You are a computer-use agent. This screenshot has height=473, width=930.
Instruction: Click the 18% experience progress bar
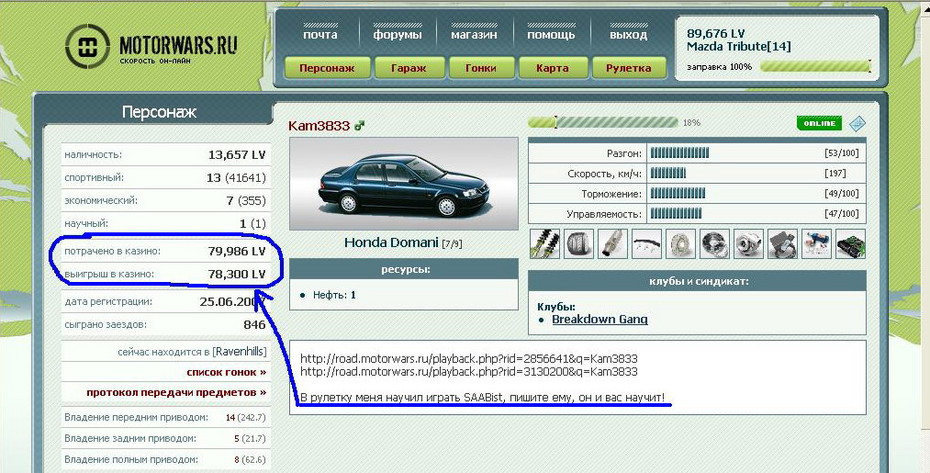click(603, 122)
